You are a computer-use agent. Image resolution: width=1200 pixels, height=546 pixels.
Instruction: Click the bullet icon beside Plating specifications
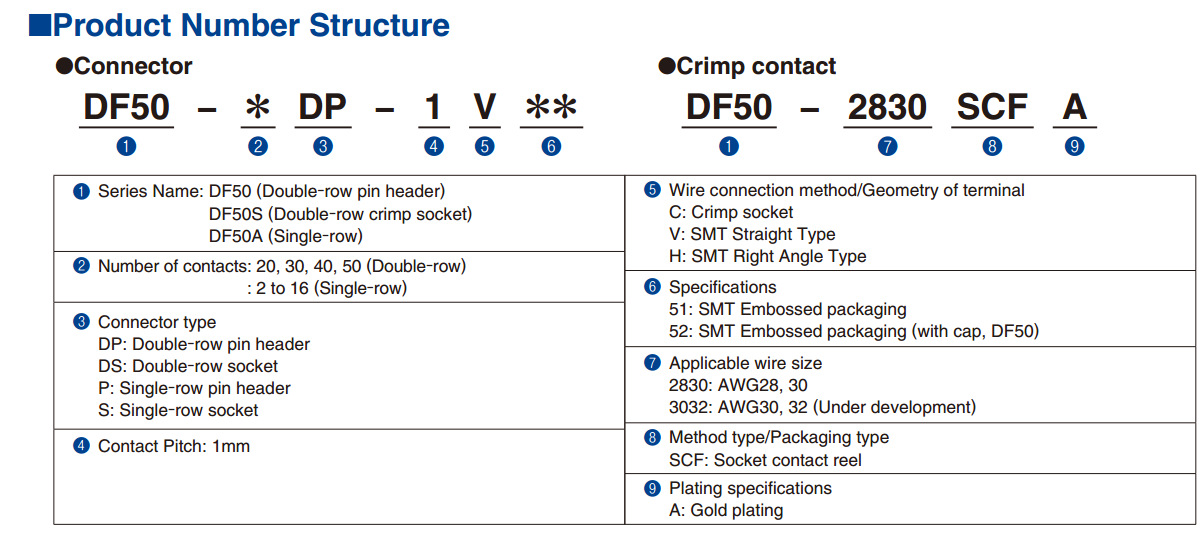(653, 489)
